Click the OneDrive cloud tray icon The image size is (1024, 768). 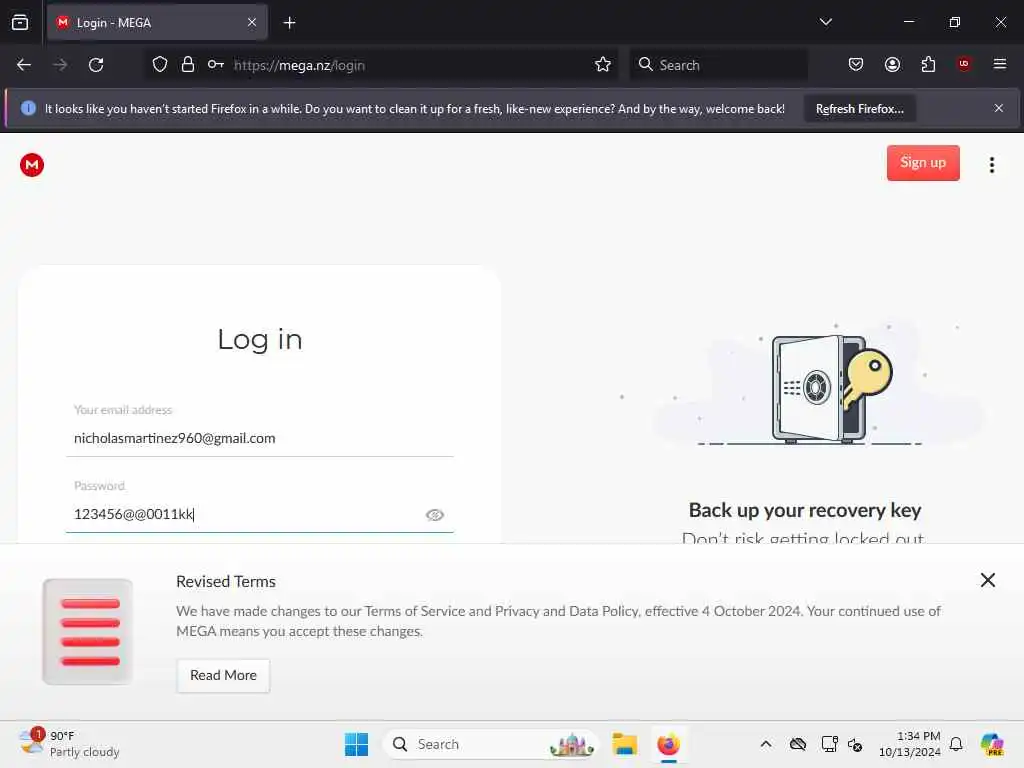tap(797, 744)
